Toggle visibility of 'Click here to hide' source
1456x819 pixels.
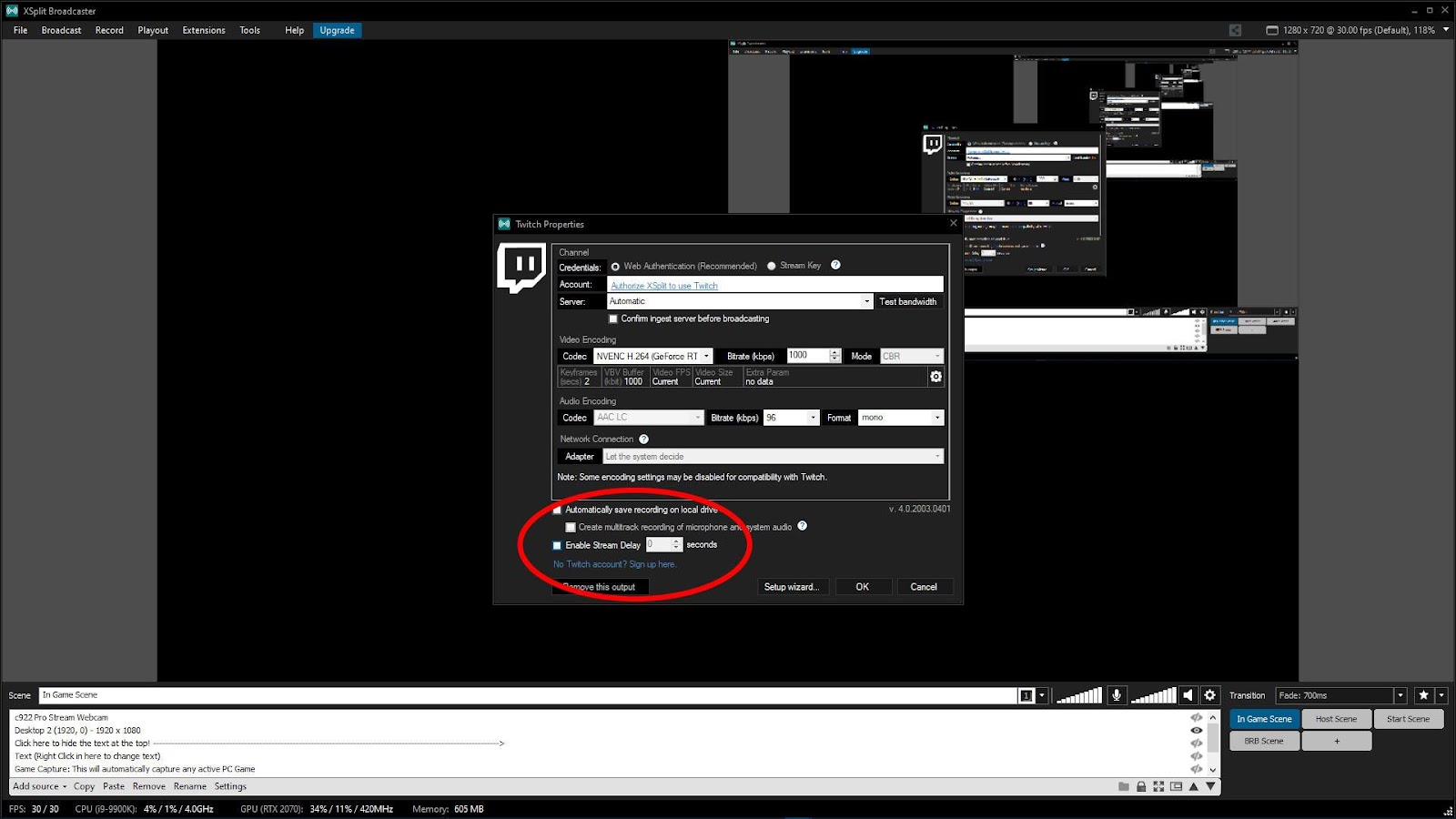1196,743
